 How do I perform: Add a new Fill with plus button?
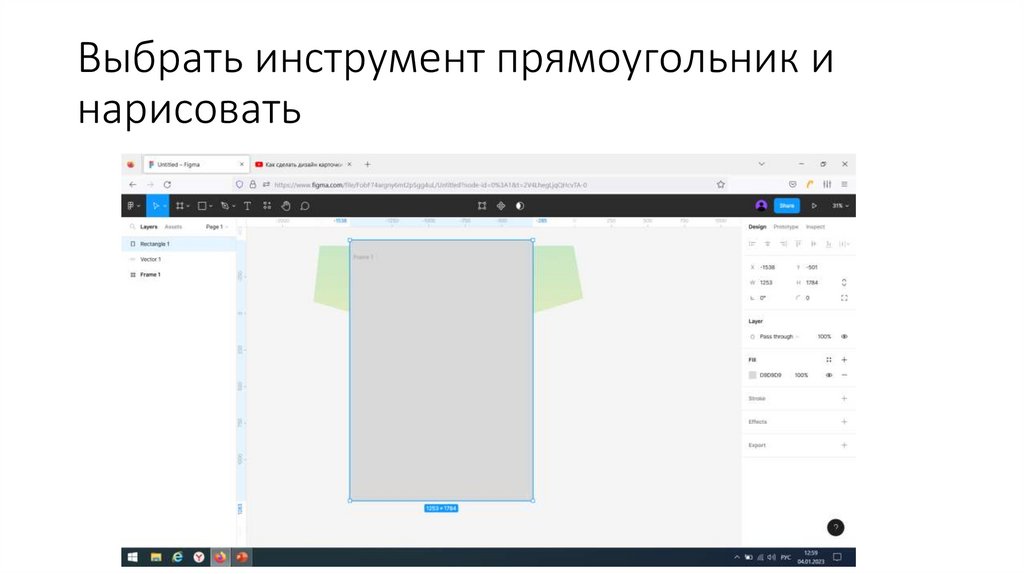(844, 360)
